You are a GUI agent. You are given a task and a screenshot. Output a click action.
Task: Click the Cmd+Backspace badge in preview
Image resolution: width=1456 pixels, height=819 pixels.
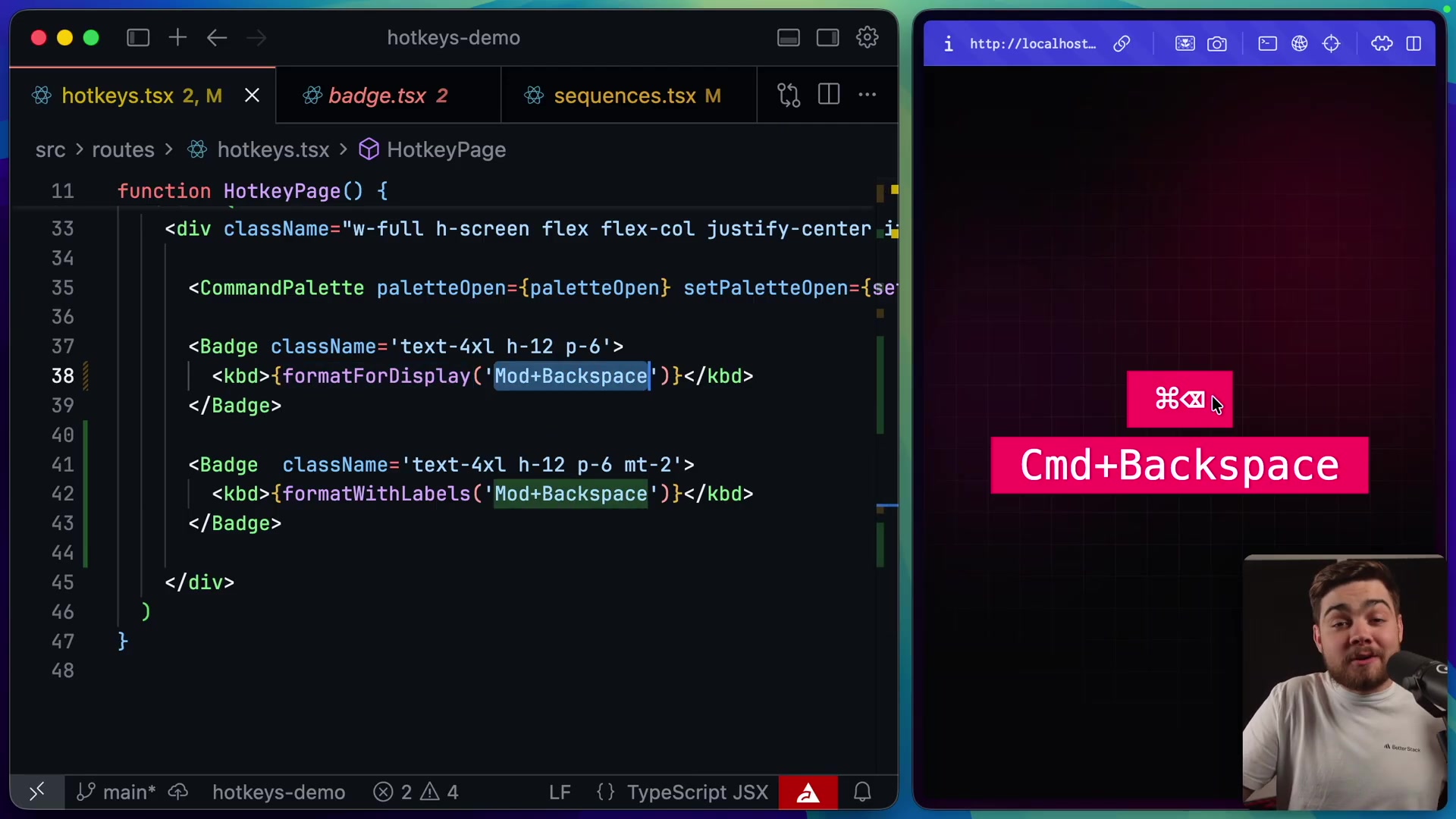click(1180, 466)
